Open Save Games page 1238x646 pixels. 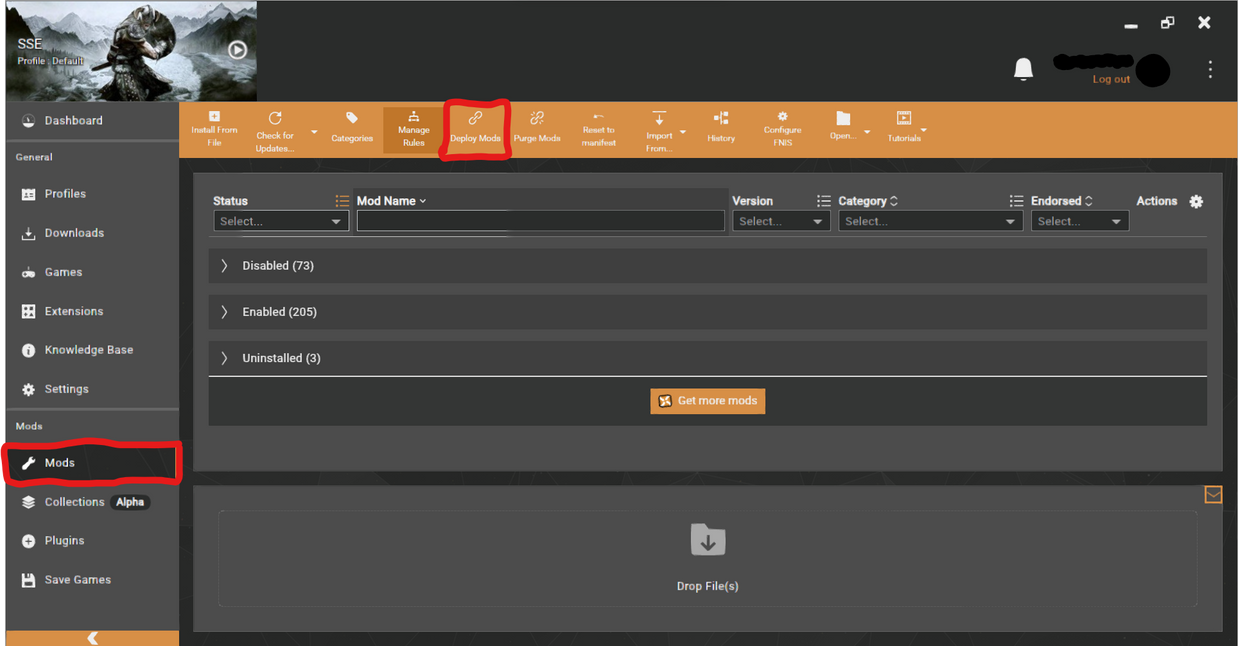click(92, 580)
